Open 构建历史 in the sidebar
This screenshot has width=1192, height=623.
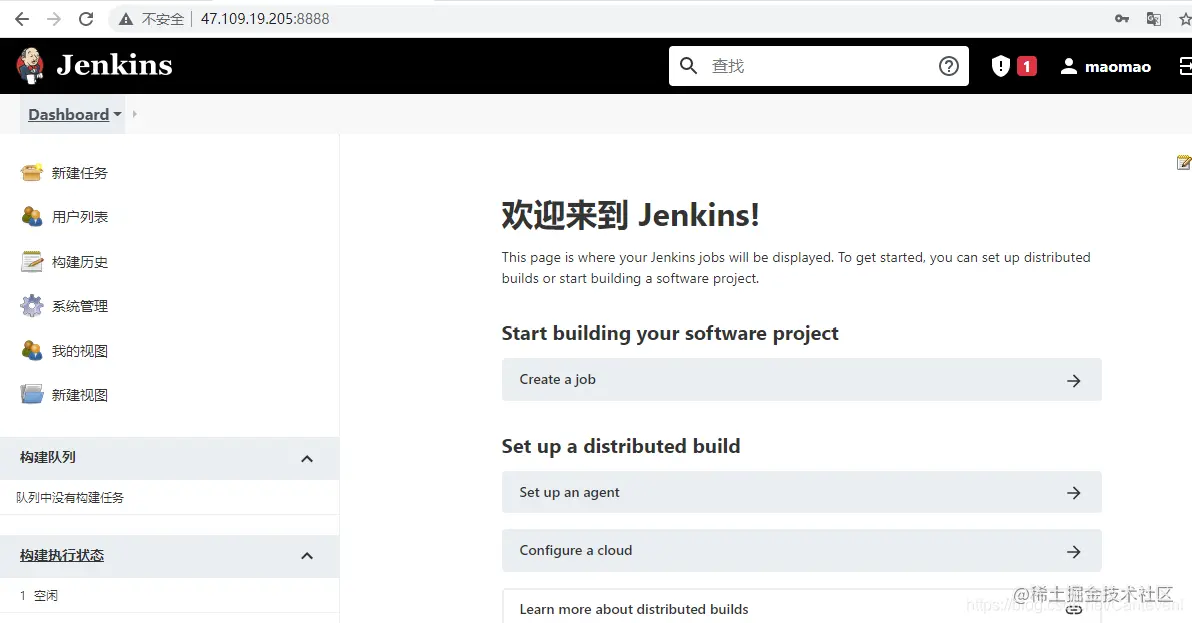pyautogui.click(x=80, y=262)
